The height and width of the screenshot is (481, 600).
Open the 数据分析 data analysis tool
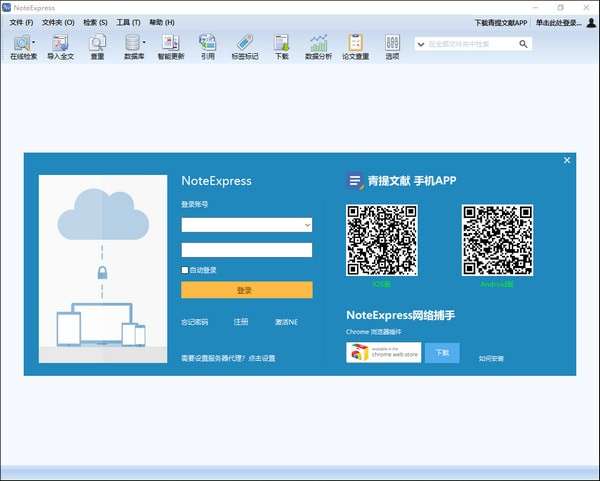[x=318, y=44]
